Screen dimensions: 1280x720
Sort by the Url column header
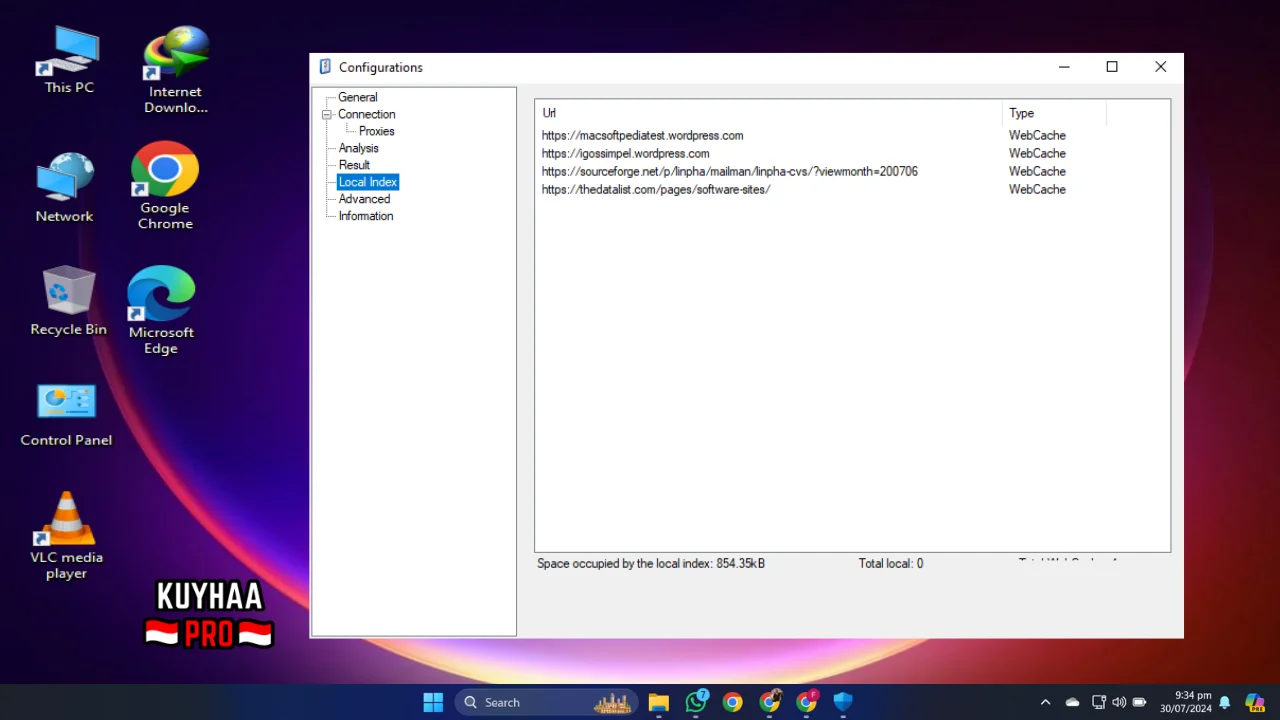coord(768,113)
